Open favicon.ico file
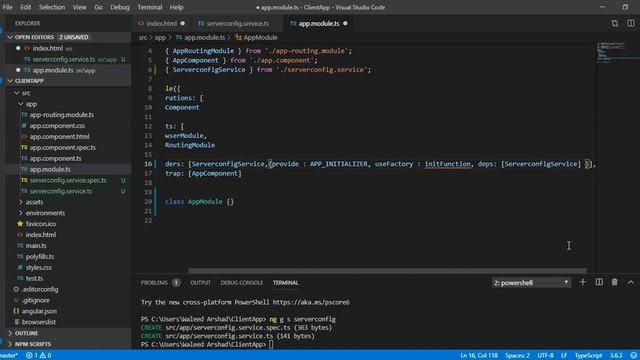Viewport: 640px width, 360px height. coord(41,224)
